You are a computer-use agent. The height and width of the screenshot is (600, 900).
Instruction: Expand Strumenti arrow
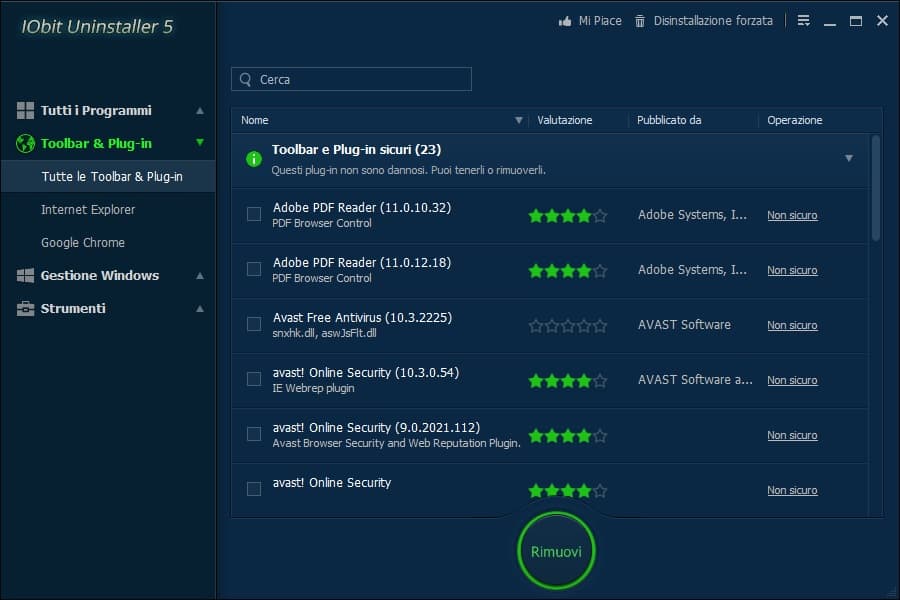[200, 308]
